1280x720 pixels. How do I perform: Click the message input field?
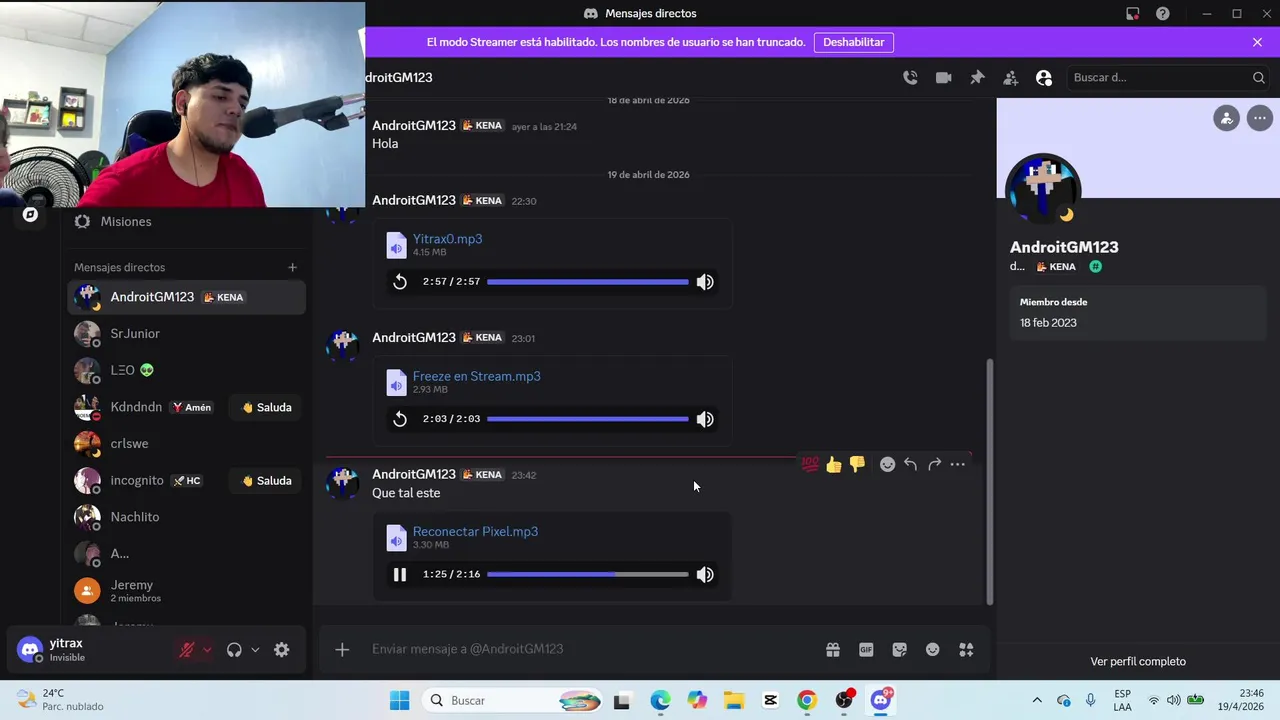[x=590, y=649]
